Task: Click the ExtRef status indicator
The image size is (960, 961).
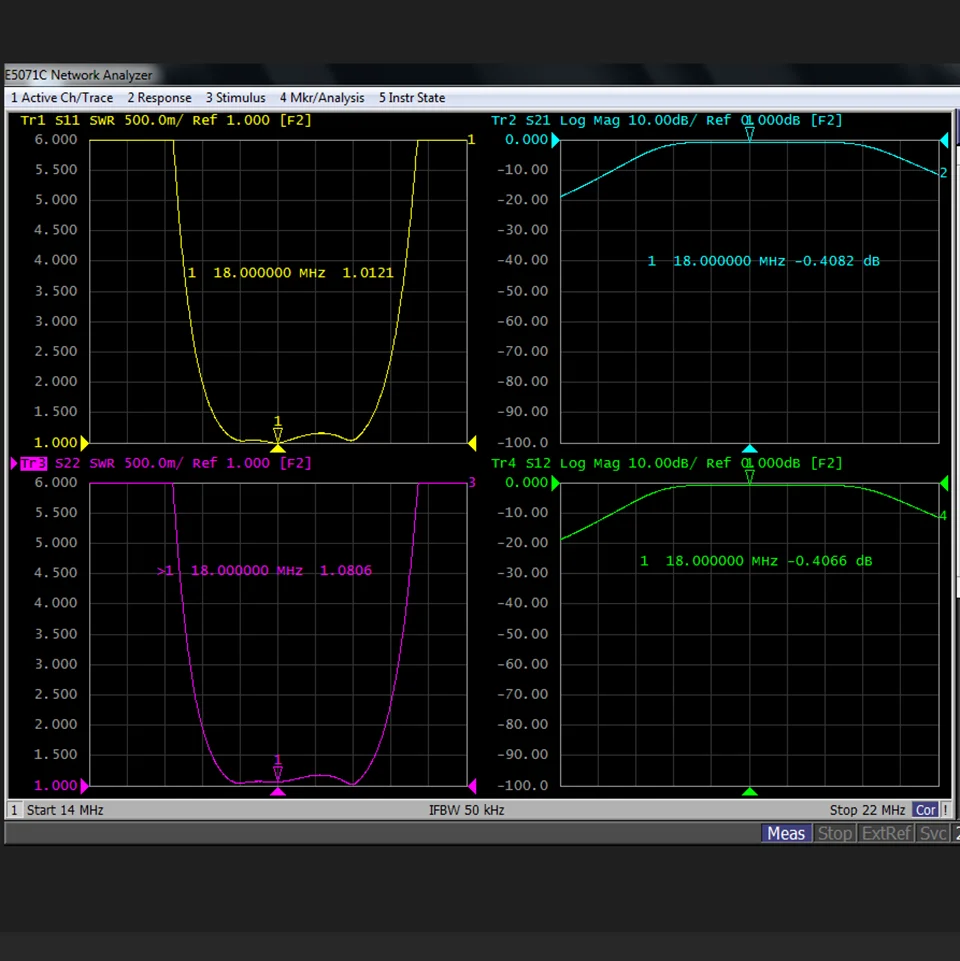Action: [x=886, y=834]
